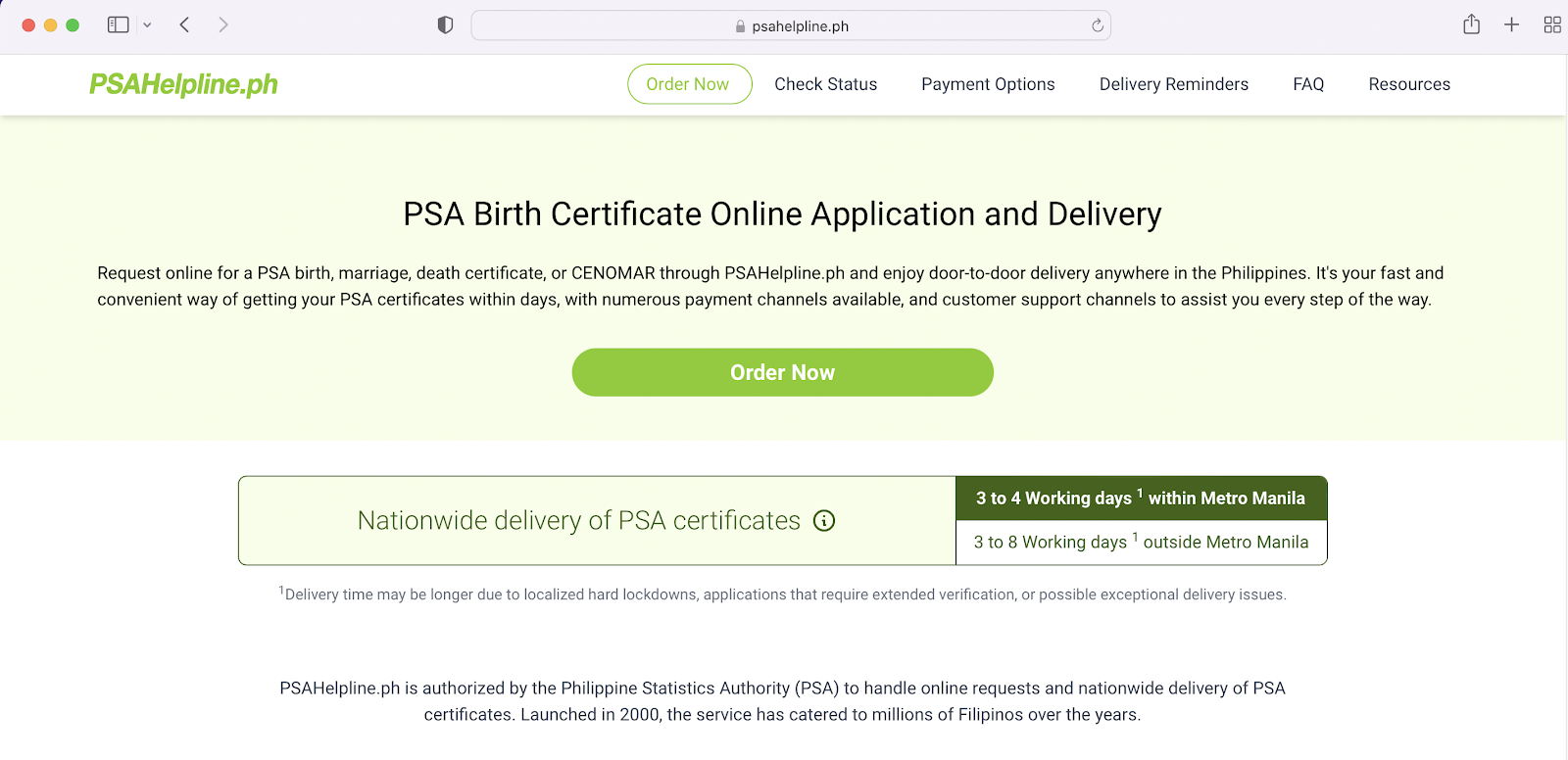The height and width of the screenshot is (760, 1568).
Task: Click the paragraph starting 'Request online for a PSA birth'
Action: (x=770, y=286)
